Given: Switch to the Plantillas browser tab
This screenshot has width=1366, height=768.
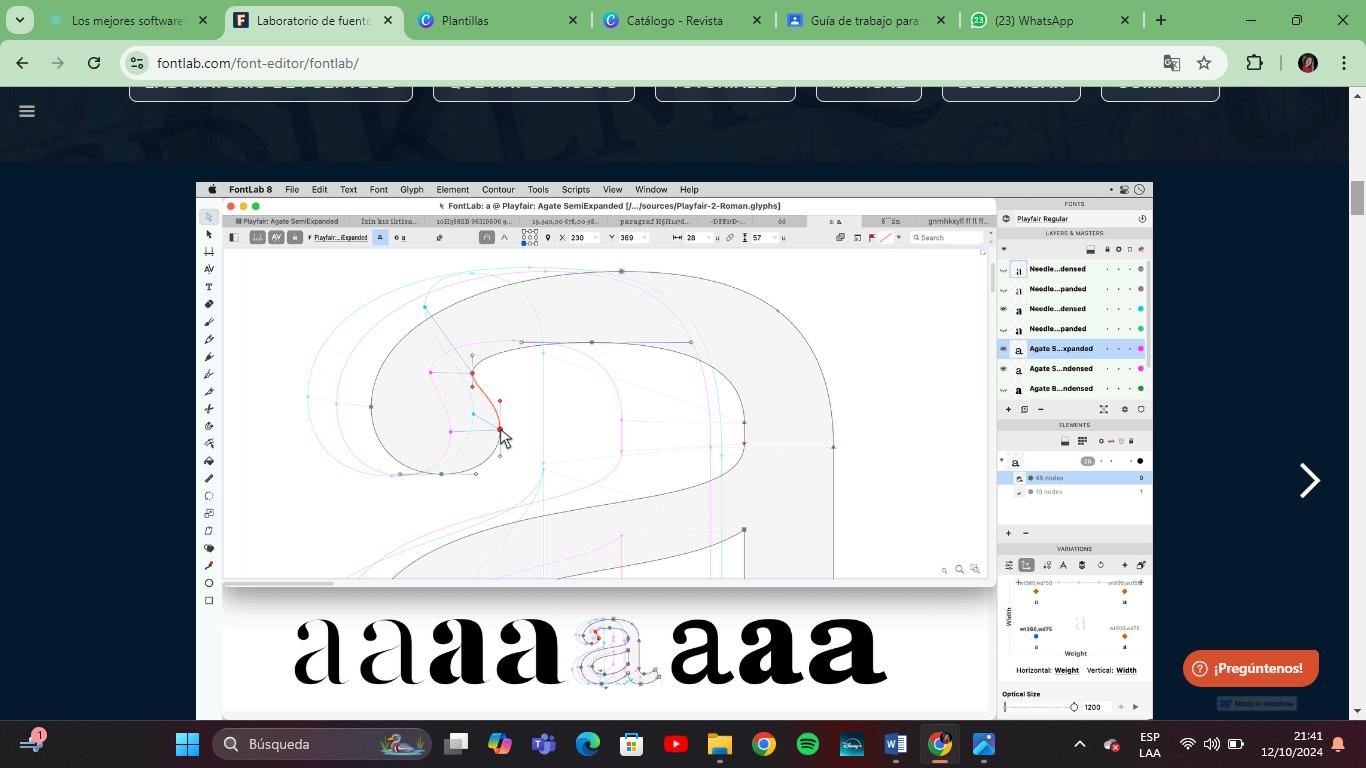Looking at the screenshot, I should (498, 20).
